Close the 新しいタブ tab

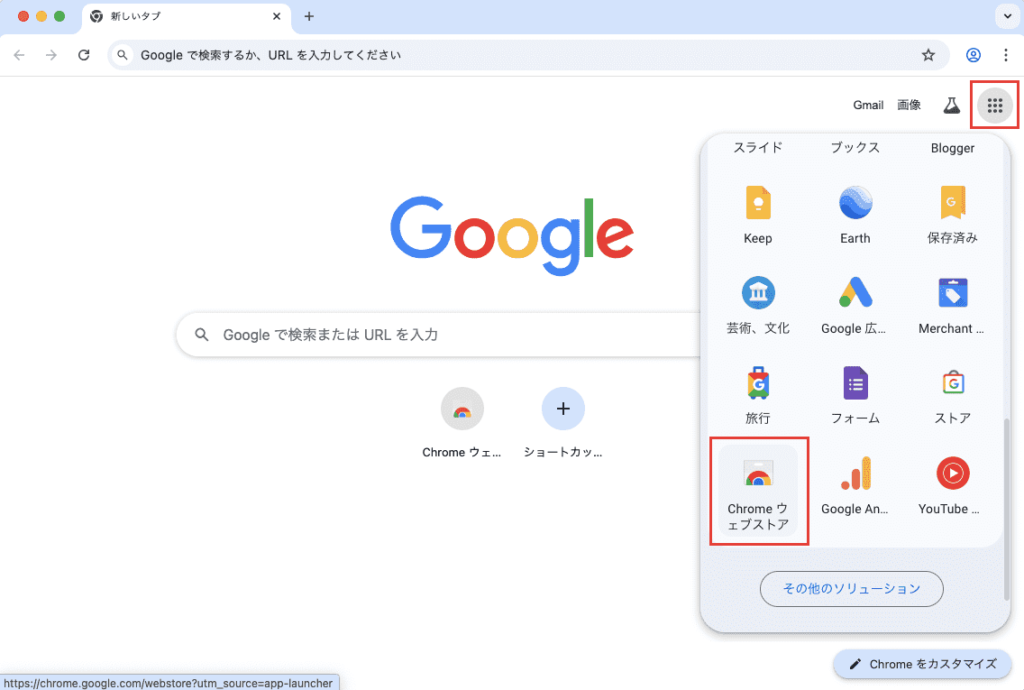277,16
